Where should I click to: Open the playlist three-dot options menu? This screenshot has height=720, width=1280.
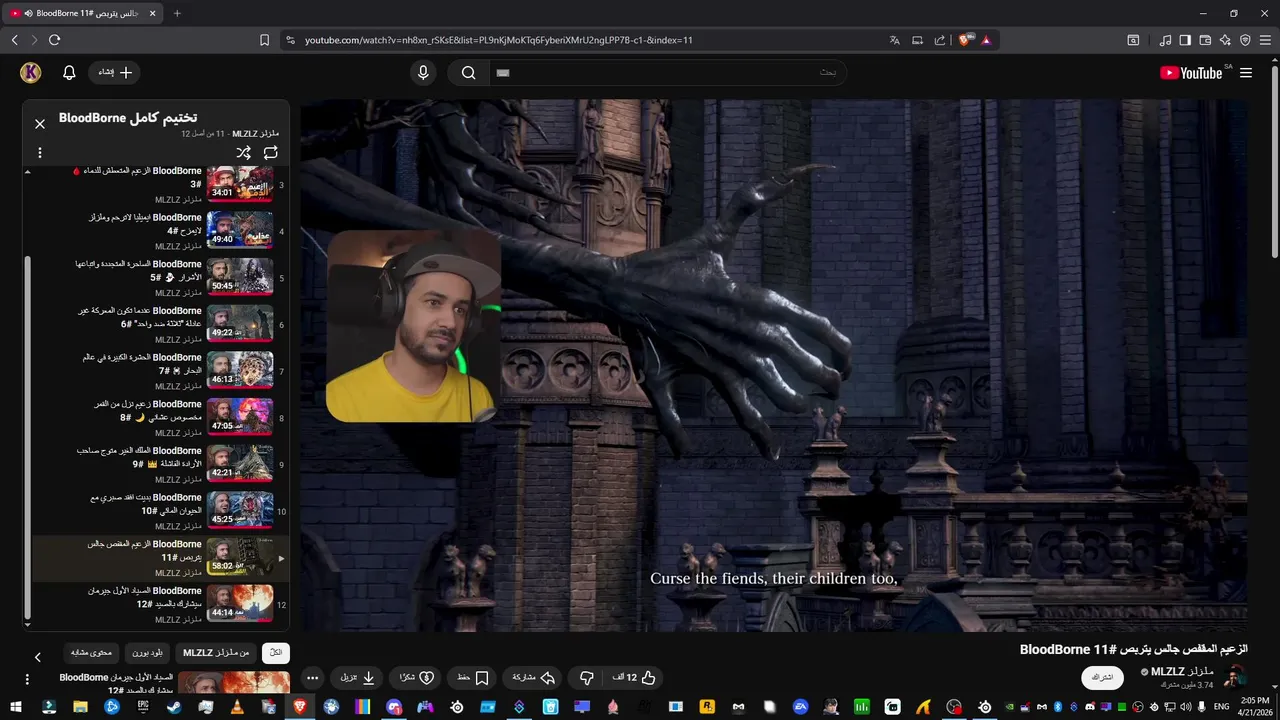40,153
